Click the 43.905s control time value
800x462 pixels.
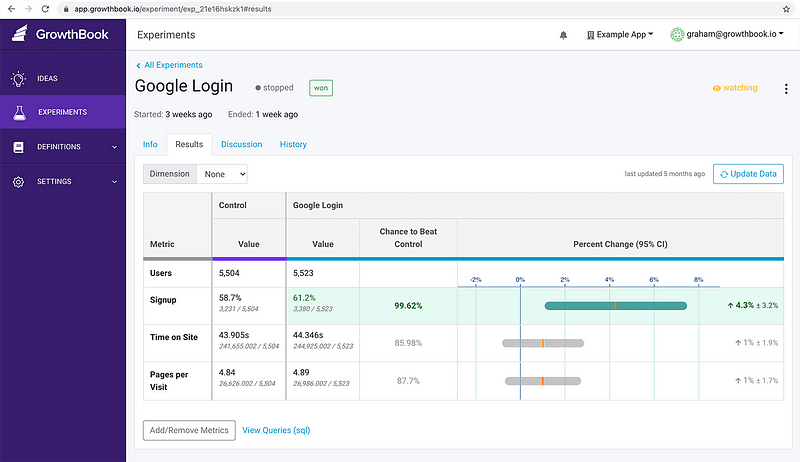pos(234,335)
